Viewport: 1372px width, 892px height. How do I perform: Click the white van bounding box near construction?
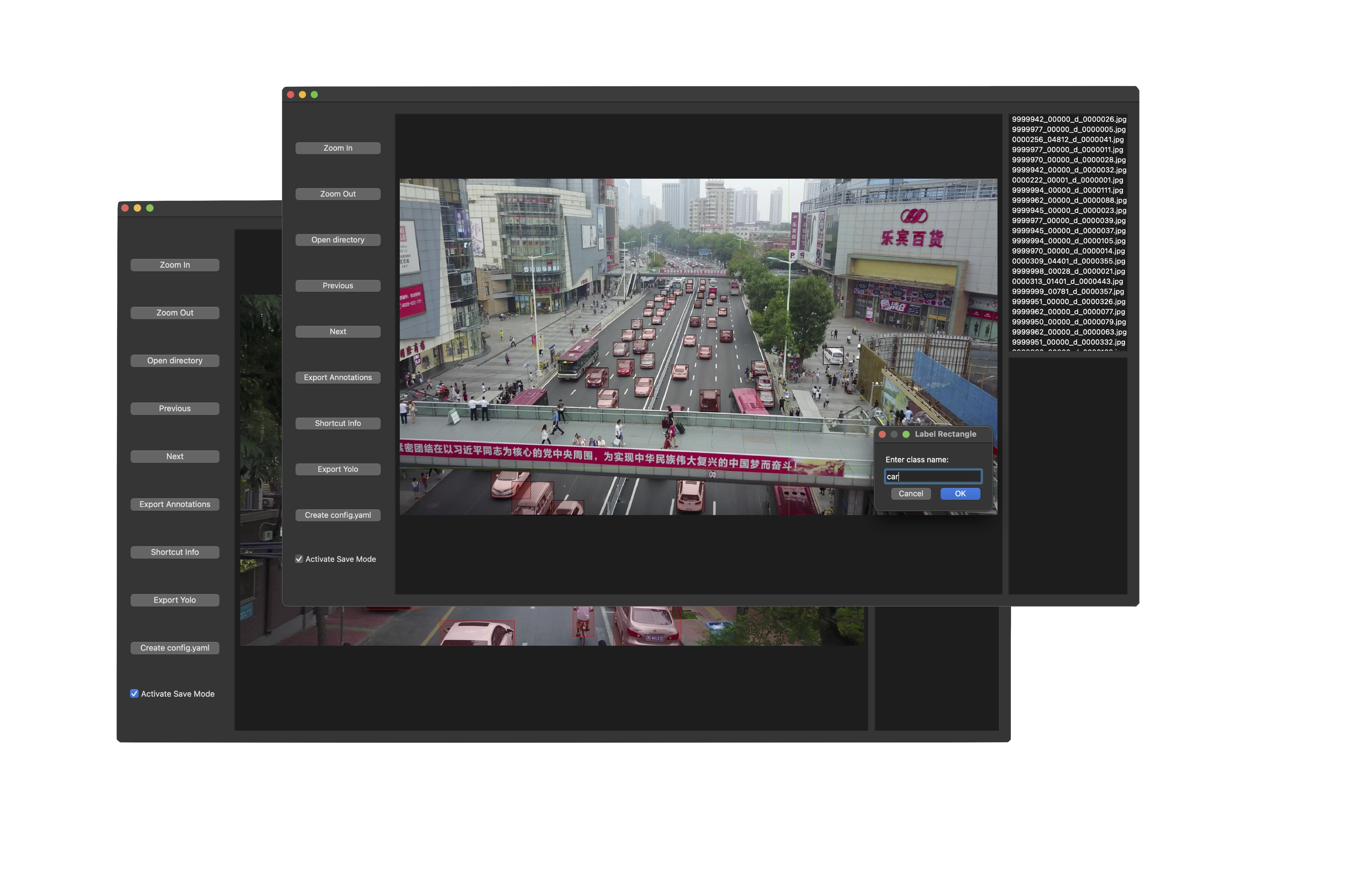click(833, 356)
